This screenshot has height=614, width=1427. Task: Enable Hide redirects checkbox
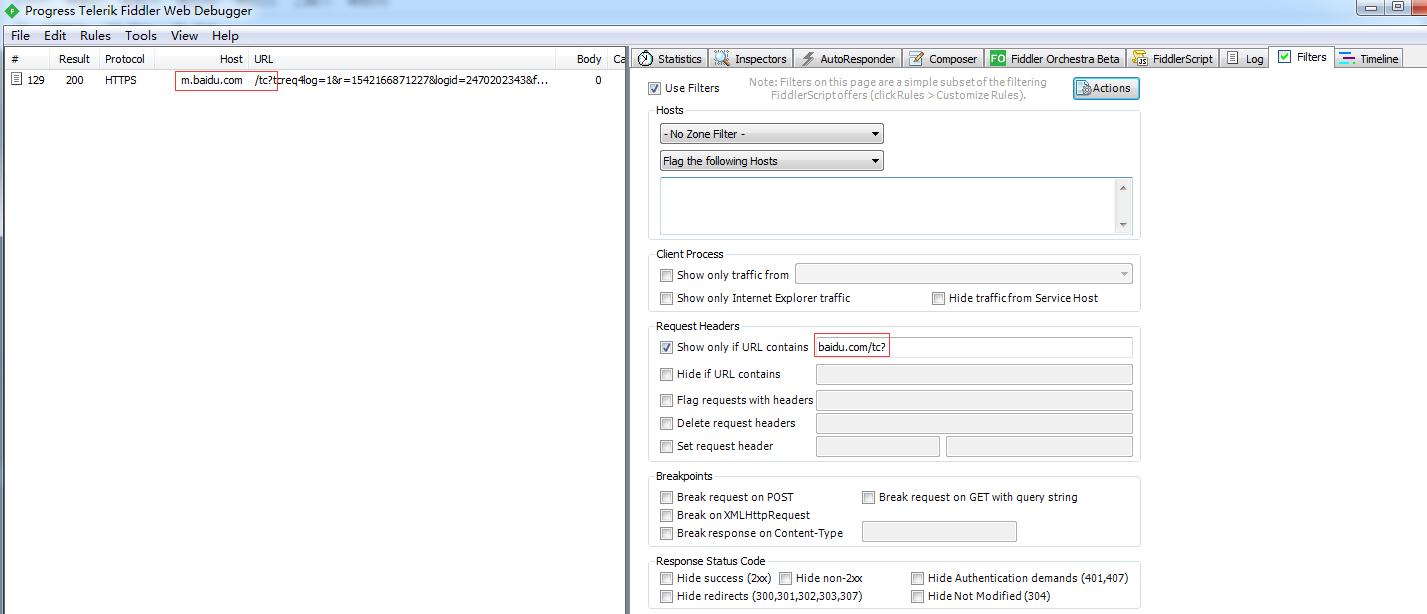[666, 596]
